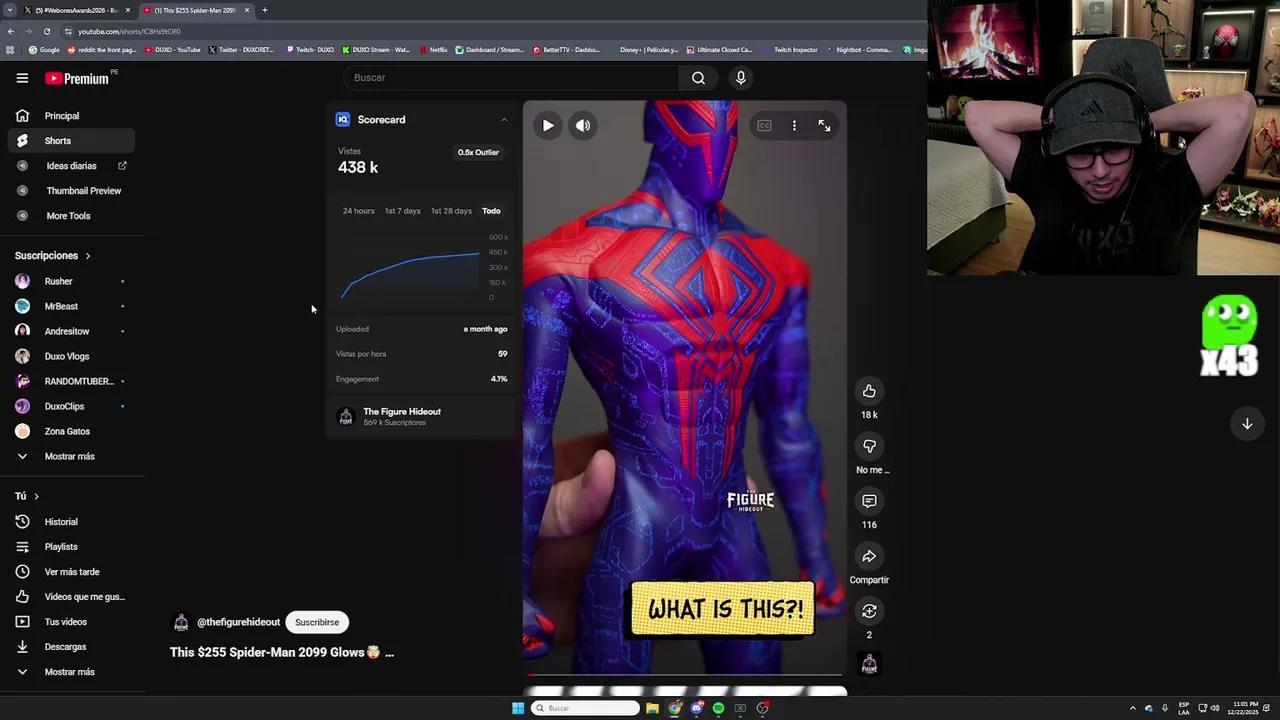Expand the Tú section chevron
The image size is (1280, 720).
pyautogui.click(x=36, y=496)
